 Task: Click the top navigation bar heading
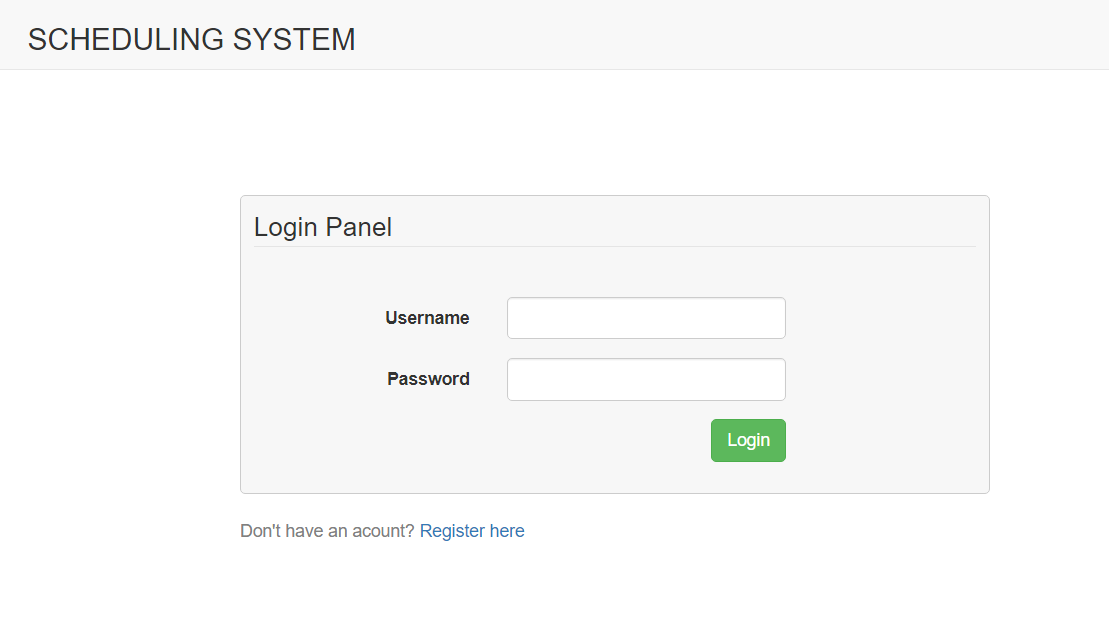(x=191, y=39)
